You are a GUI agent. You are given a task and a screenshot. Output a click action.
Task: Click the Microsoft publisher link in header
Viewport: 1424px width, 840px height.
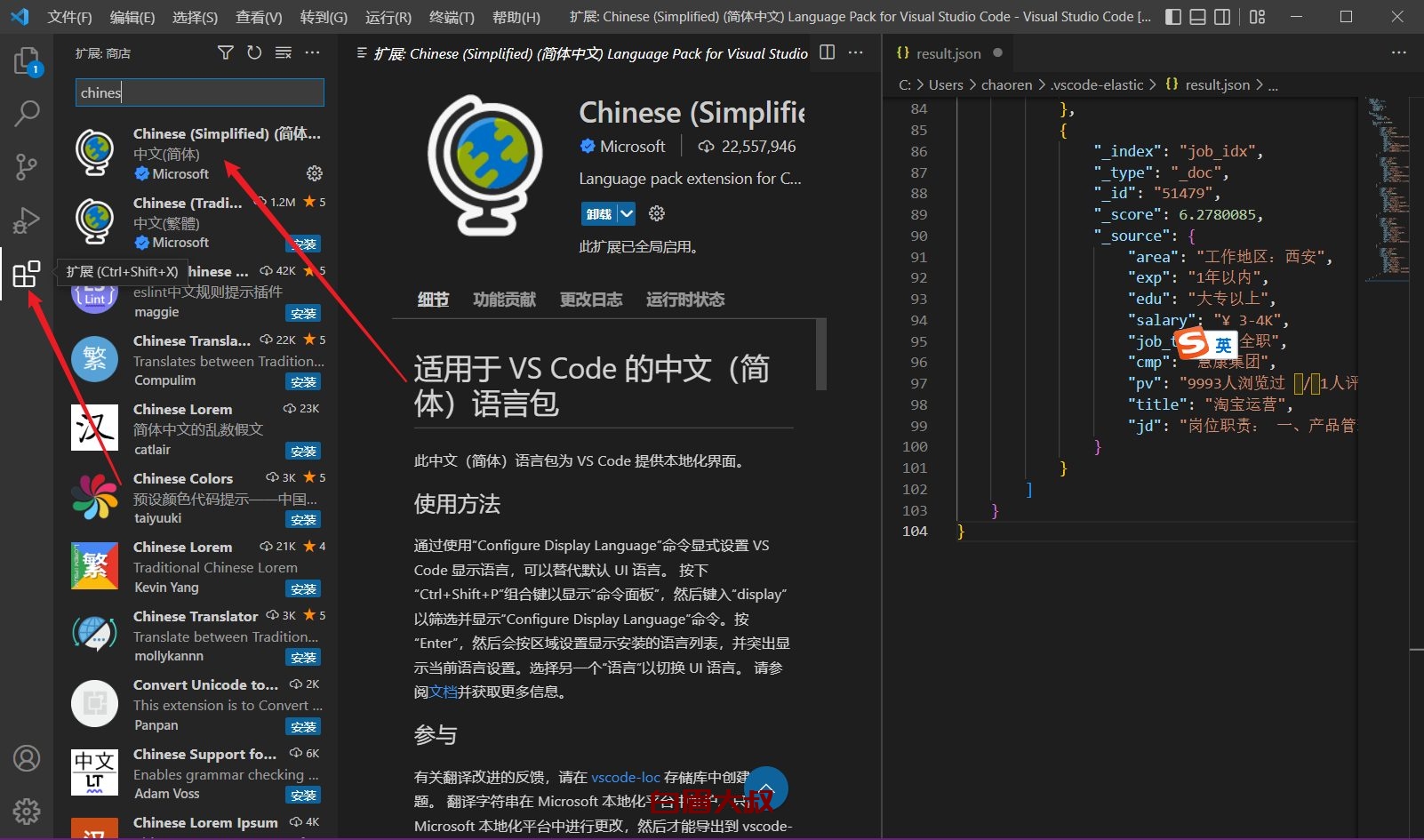(x=632, y=147)
